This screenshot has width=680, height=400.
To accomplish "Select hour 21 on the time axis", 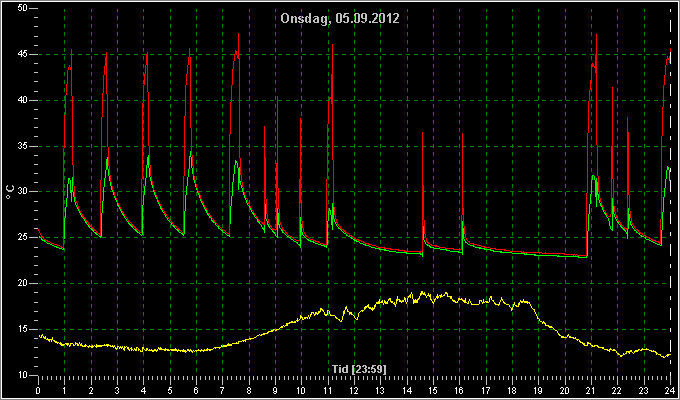I will [591, 390].
